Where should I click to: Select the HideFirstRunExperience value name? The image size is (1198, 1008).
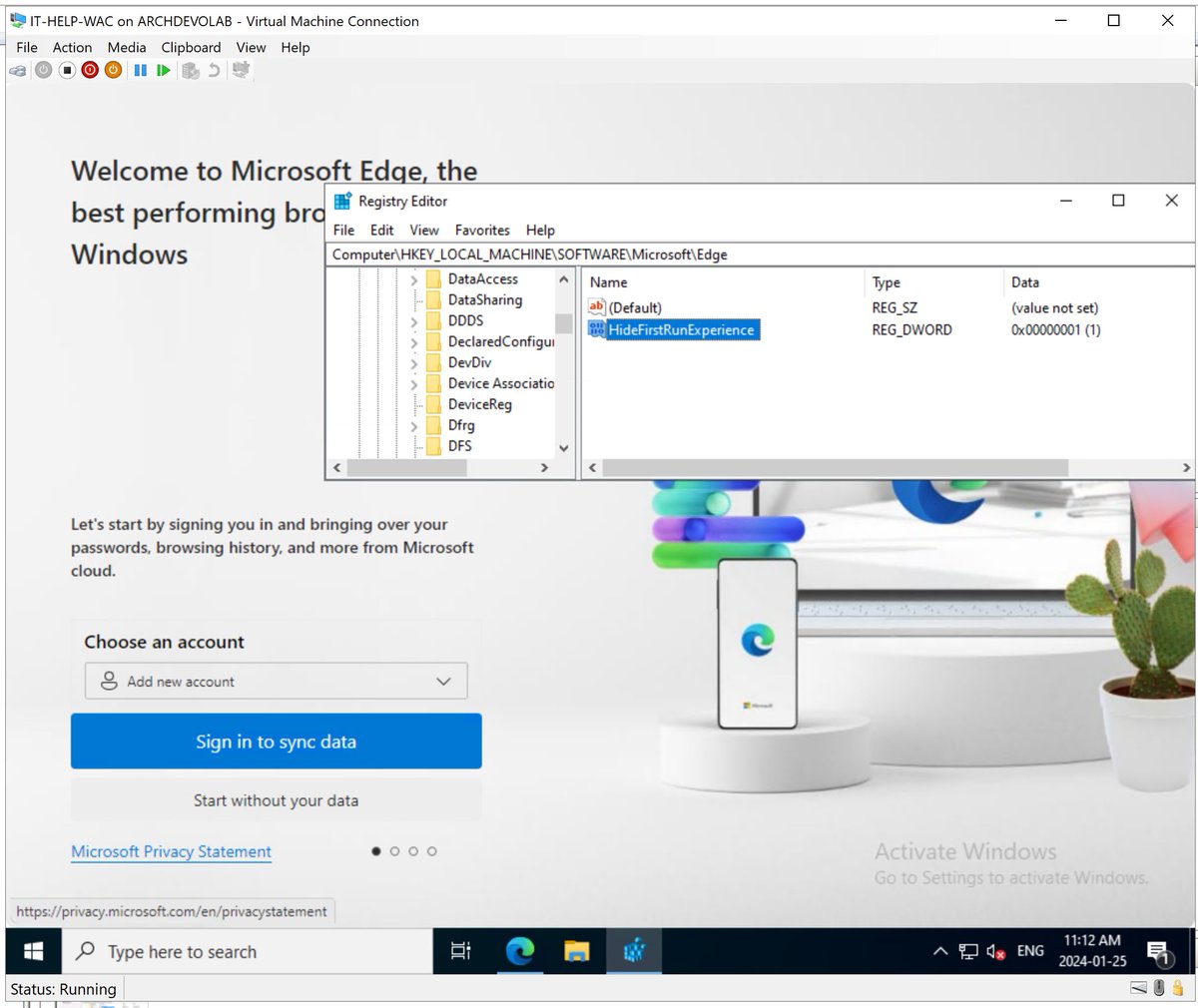pyautogui.click(x=682, y=329)
